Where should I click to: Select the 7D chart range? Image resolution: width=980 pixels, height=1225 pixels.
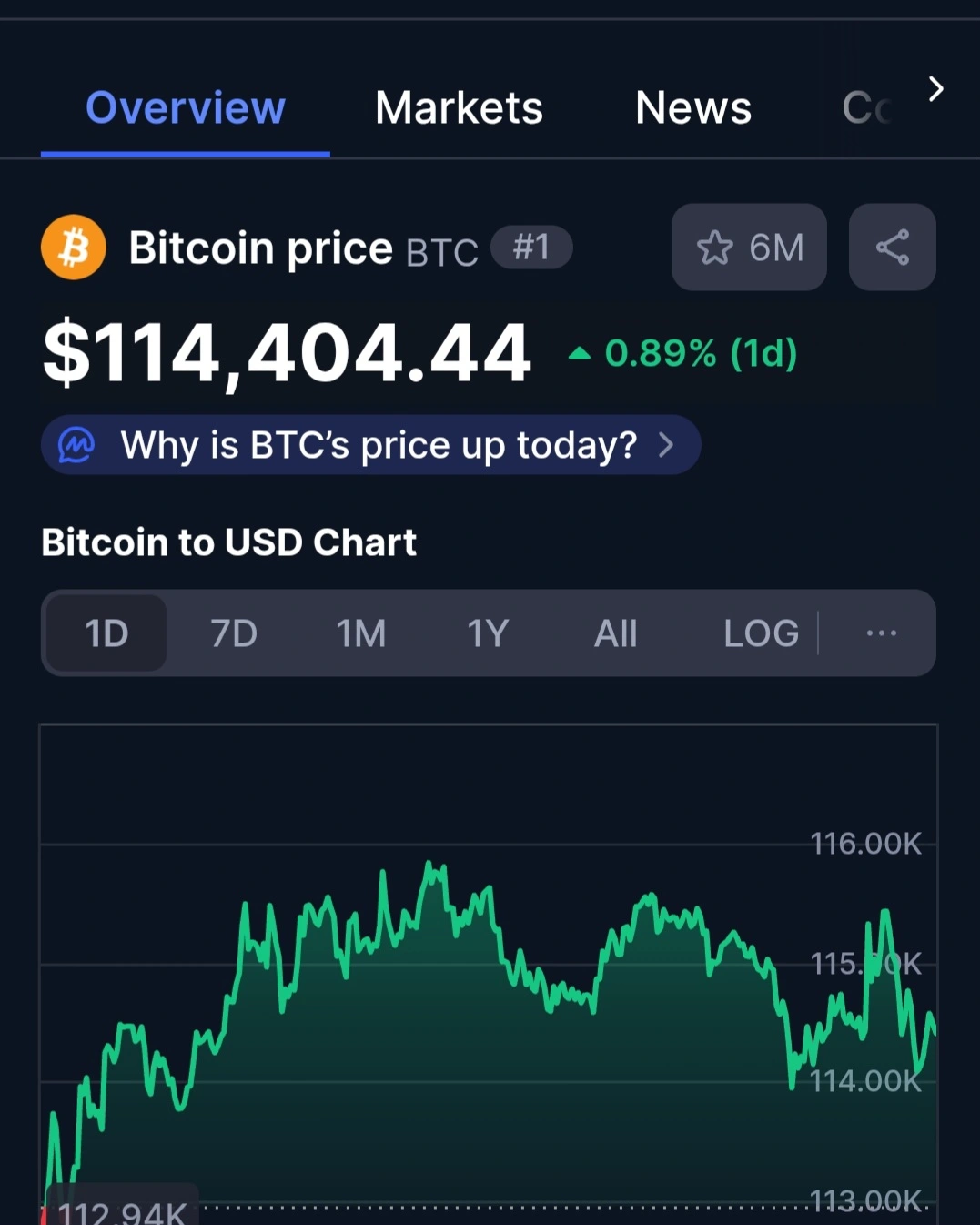tap(234, 633)
